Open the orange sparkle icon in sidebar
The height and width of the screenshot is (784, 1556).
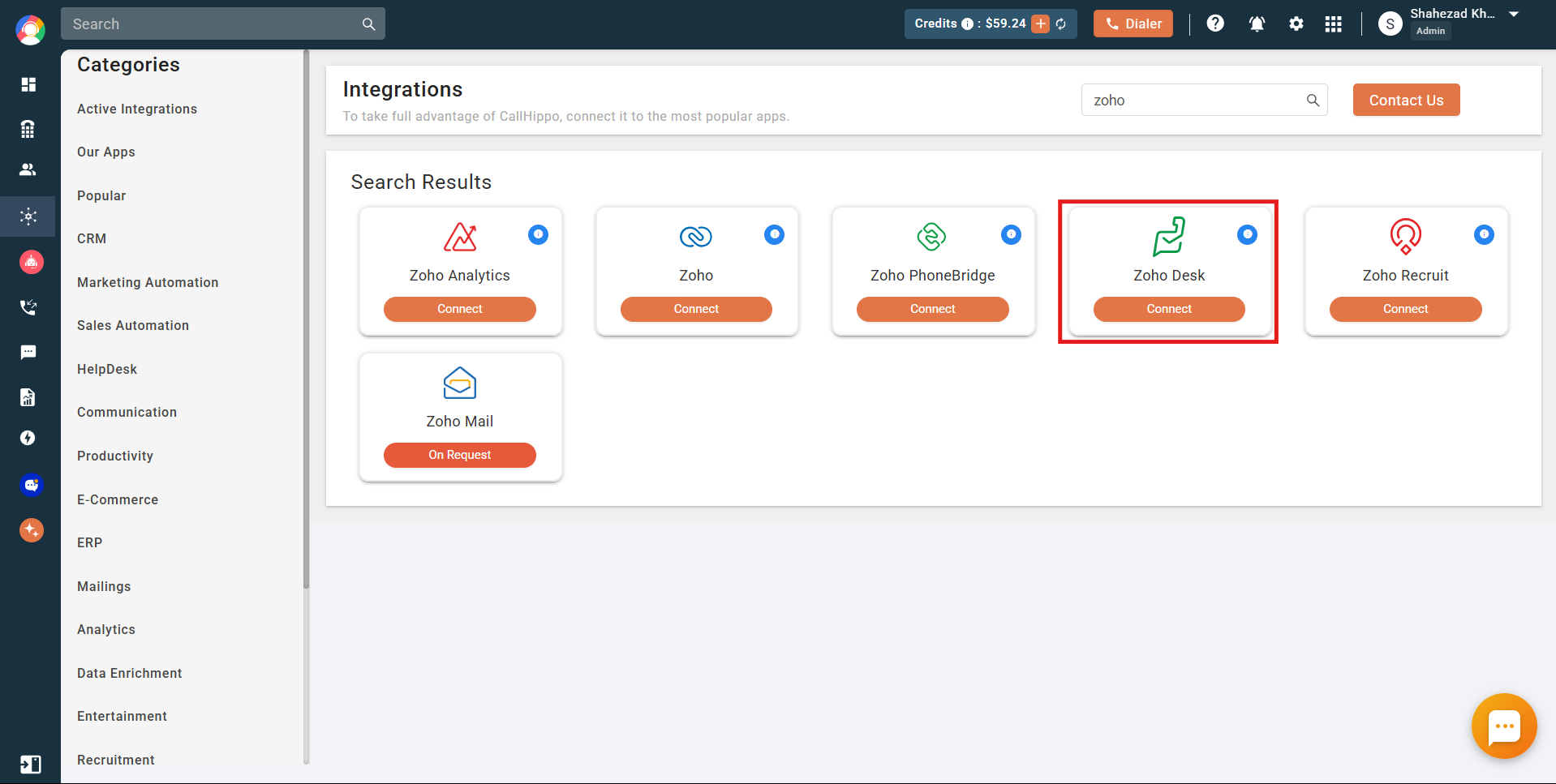point(31,530)
